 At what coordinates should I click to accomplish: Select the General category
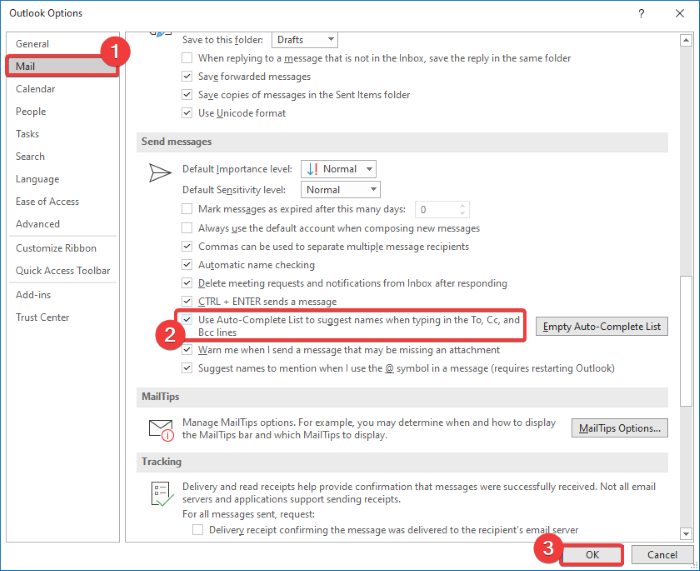[62, 44]
